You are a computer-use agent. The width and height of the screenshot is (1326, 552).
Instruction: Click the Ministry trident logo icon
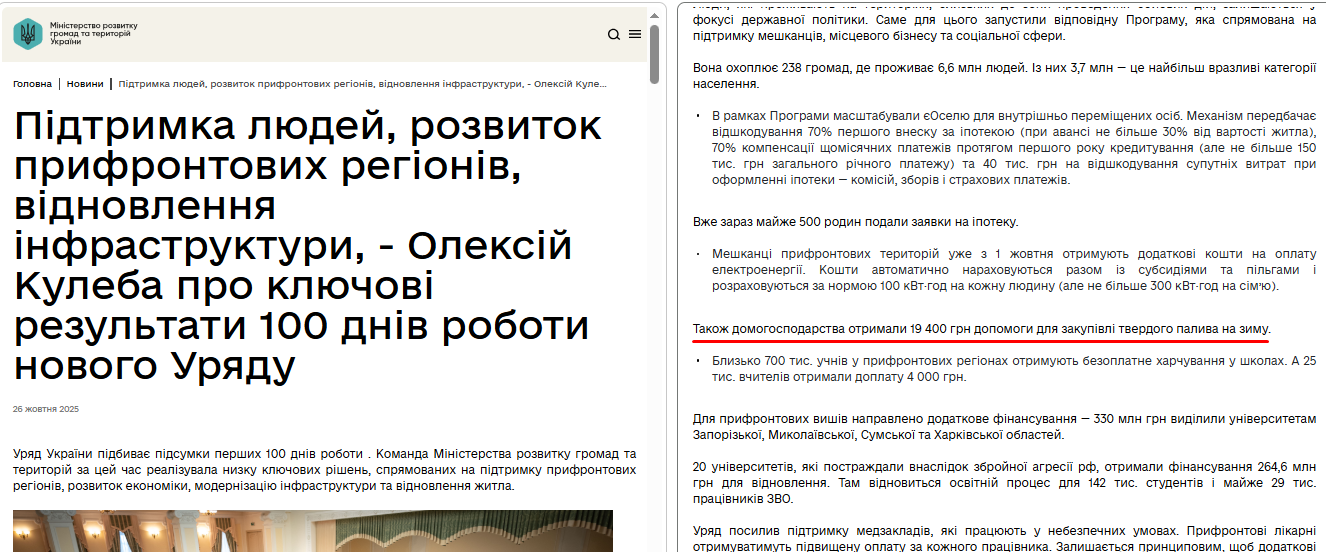point(28,34)
